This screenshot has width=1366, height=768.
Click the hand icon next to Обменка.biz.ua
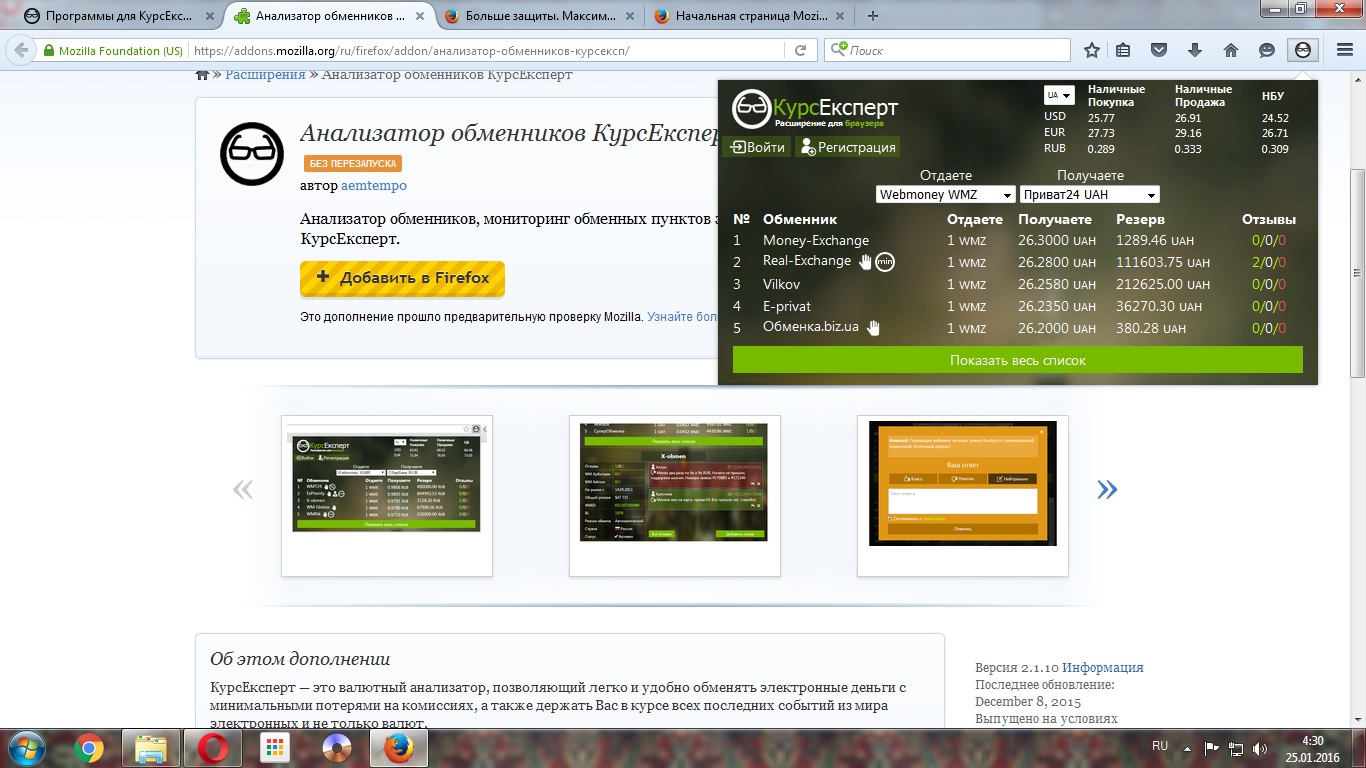(x=873, y=327)
